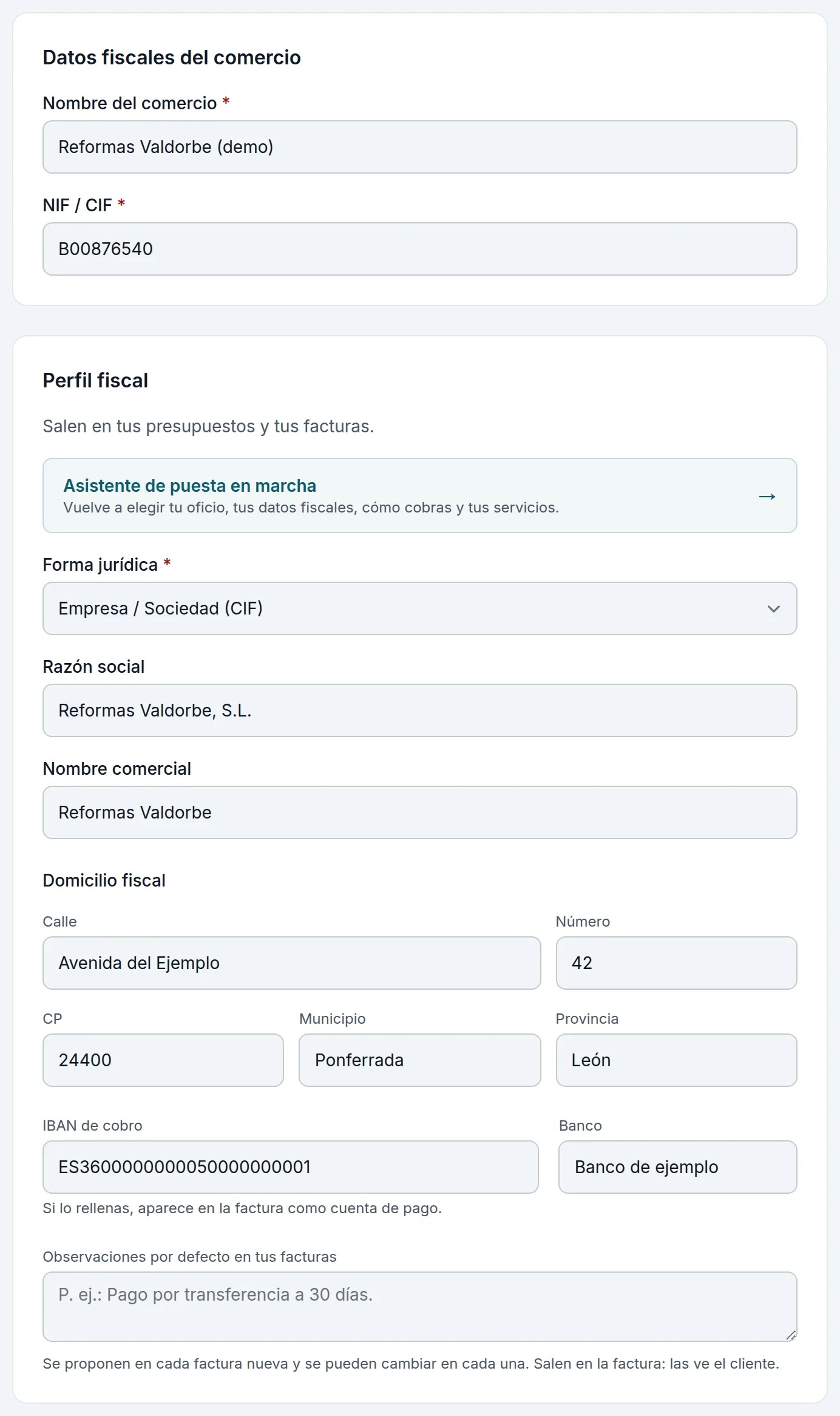The width and height of the screenshot is (840, 1416).
Task: Click the Nombre comercial input
Action: pyautogui.click(x=420, y=812)
